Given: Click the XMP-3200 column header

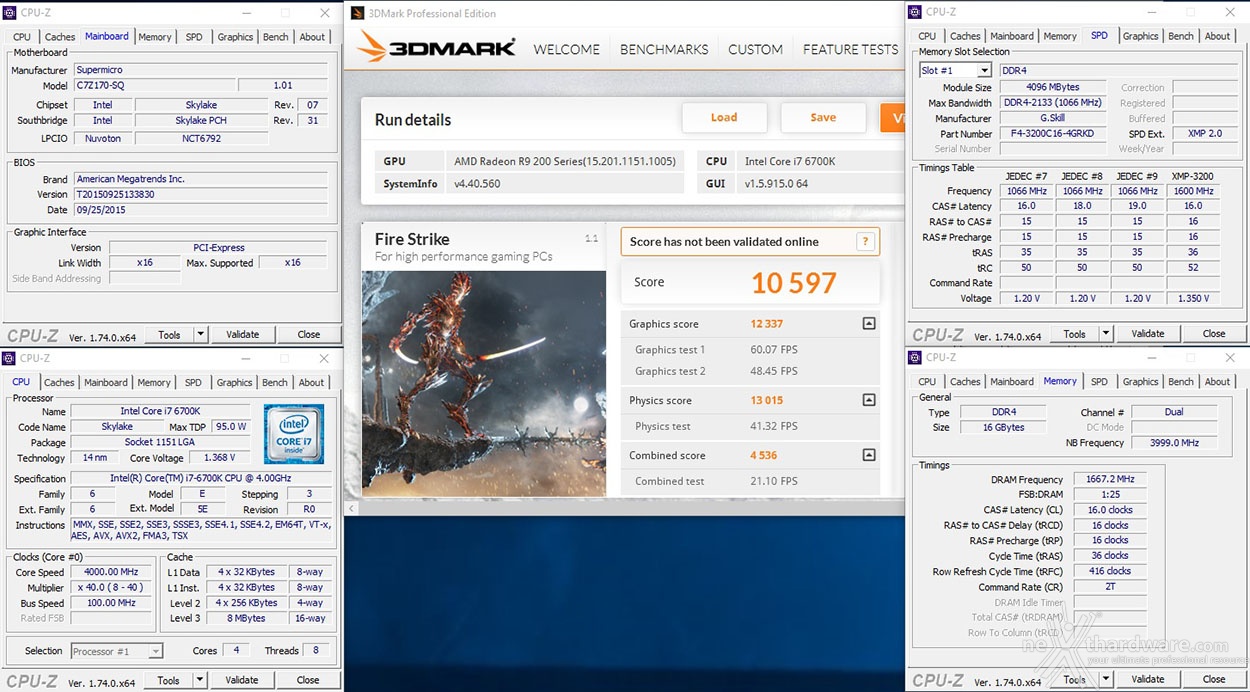Looking at the screenshot, I should pyautogui.click(x=1192, y=176).
